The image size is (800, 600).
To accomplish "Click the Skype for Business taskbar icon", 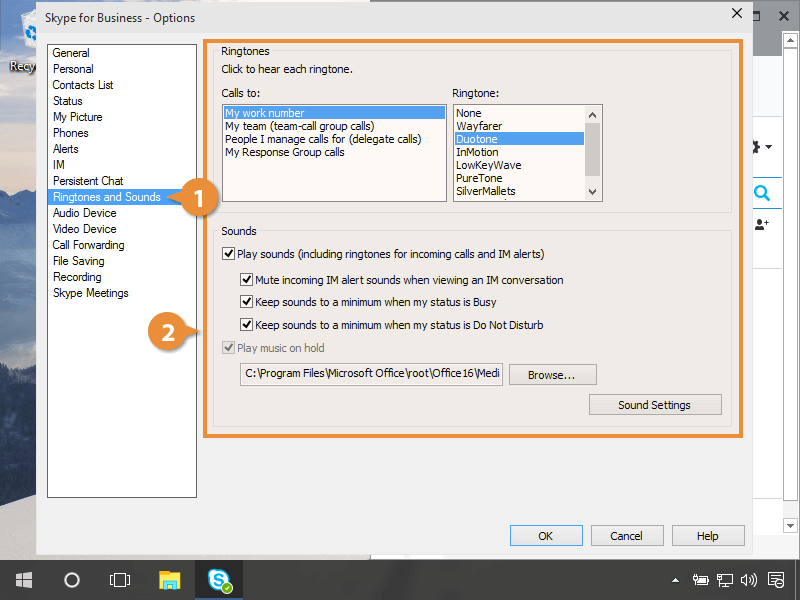I will pyautogui.click(x=219, y=580).
